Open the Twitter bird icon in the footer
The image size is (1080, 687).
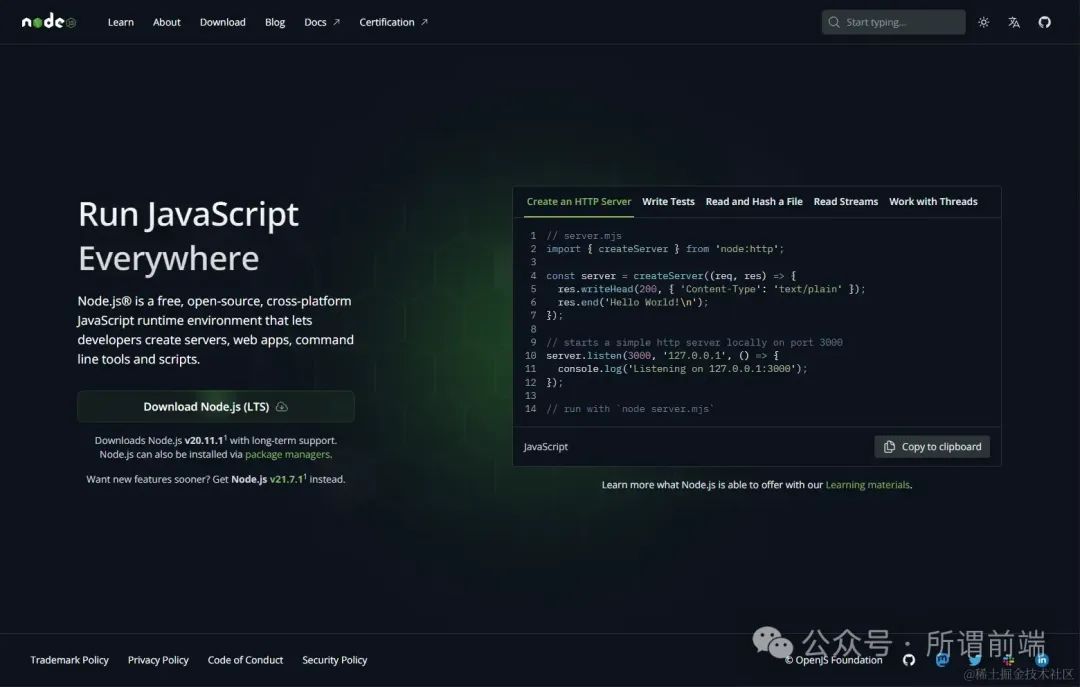click(975, 659)
